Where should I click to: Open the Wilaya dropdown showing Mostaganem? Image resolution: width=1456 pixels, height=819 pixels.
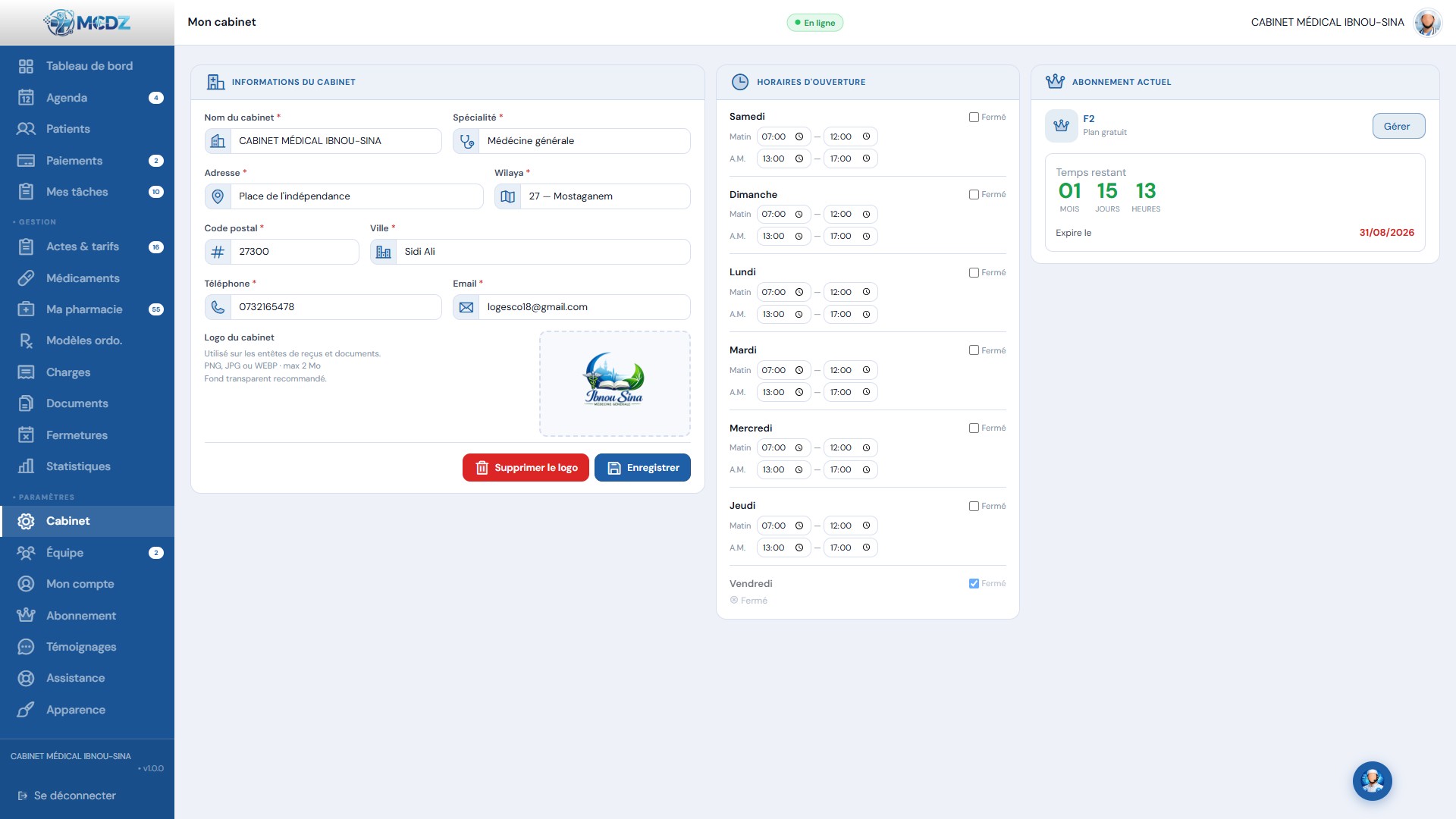point(592,196)
